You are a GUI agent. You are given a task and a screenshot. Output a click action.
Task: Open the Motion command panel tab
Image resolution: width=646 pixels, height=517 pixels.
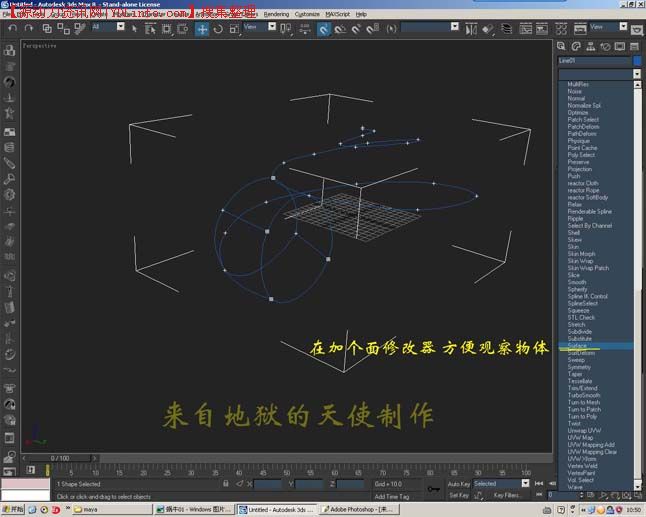pos(606,46)
